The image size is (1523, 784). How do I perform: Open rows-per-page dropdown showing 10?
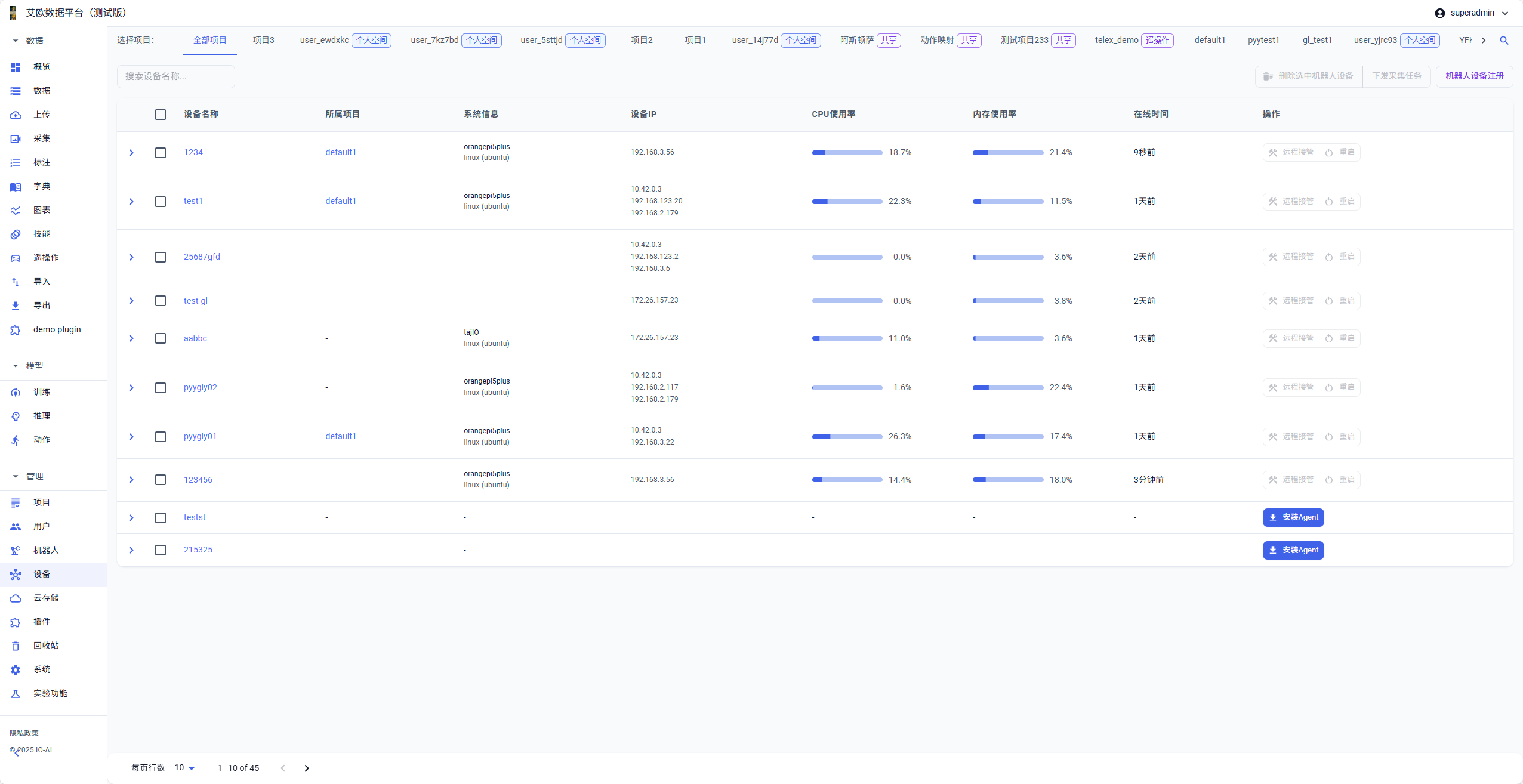pos(184,768)
